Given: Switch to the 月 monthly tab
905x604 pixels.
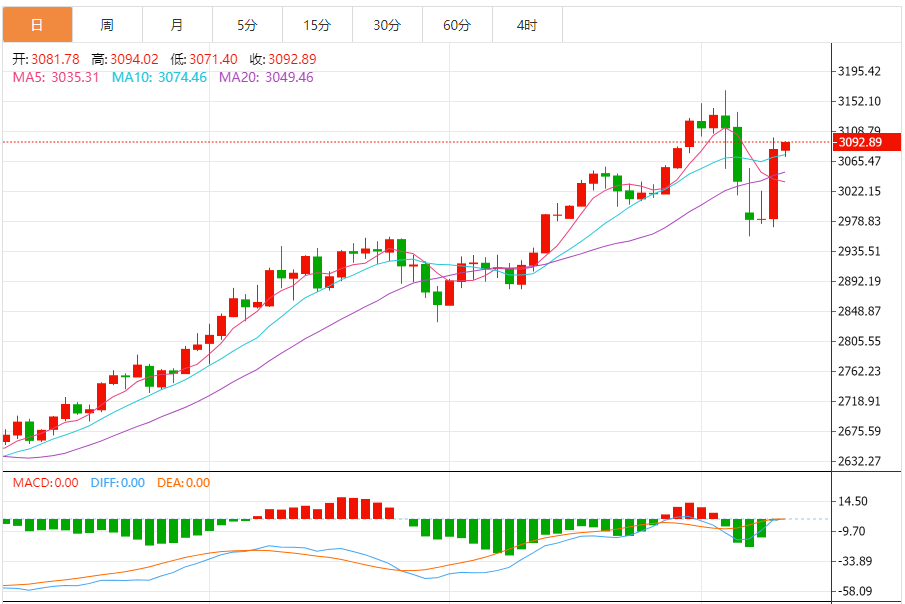Looking at the screenshot, I should [177, 25].
